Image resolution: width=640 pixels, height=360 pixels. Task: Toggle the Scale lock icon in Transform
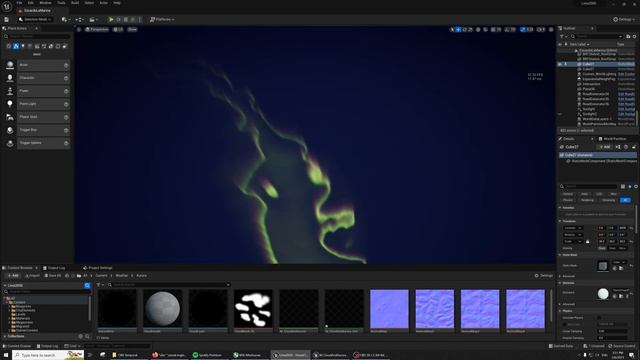587,242
